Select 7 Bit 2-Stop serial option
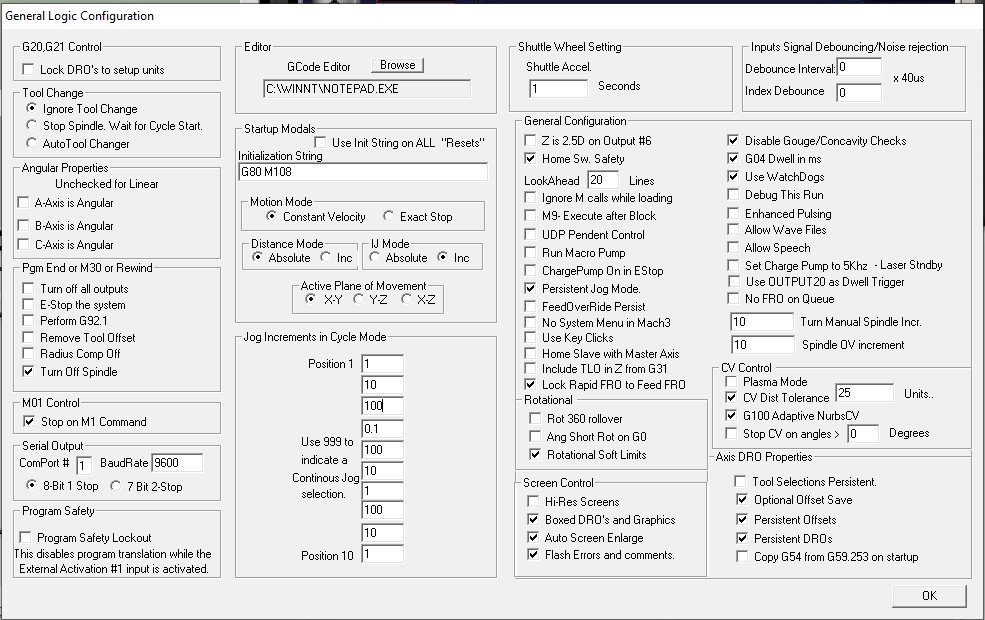 (x=116, y=486)
